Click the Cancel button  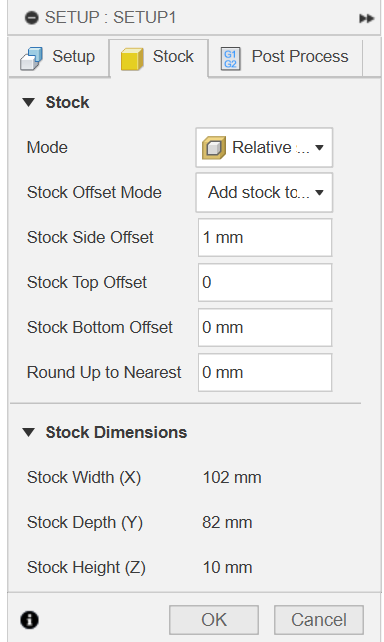pos(319,620)
